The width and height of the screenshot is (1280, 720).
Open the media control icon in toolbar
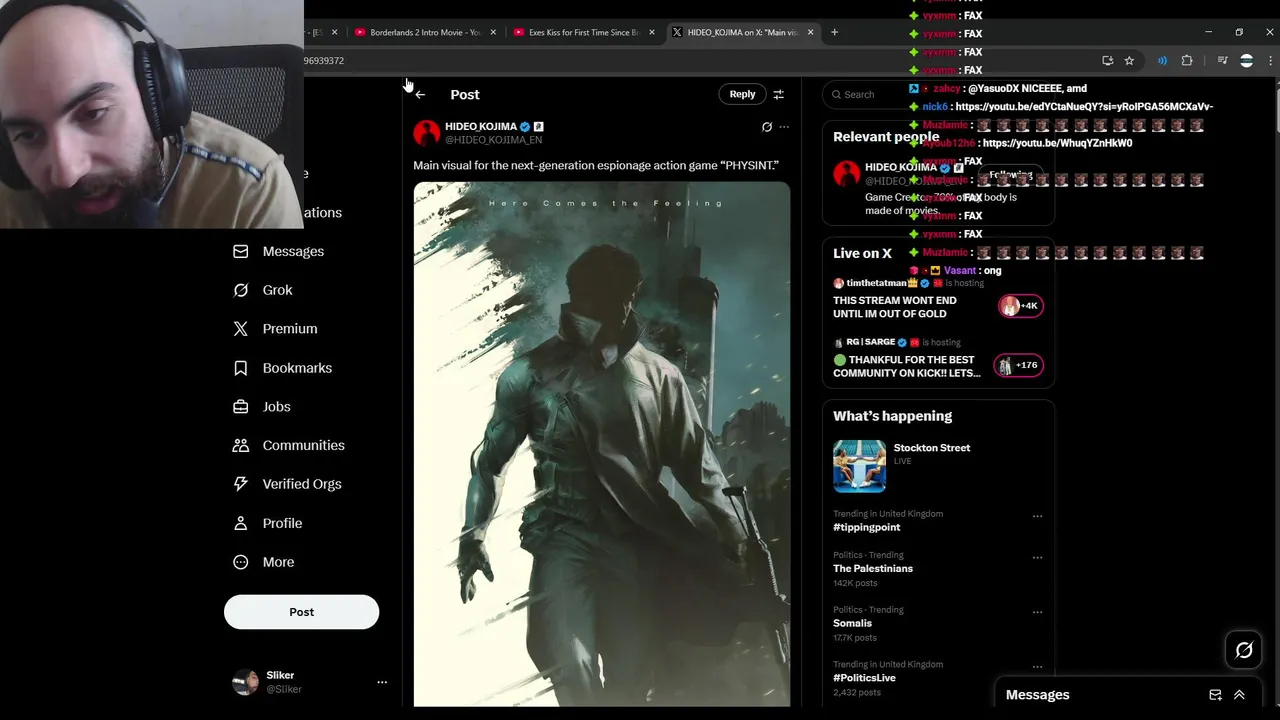pyautogui.click(x=1223, y=60)
